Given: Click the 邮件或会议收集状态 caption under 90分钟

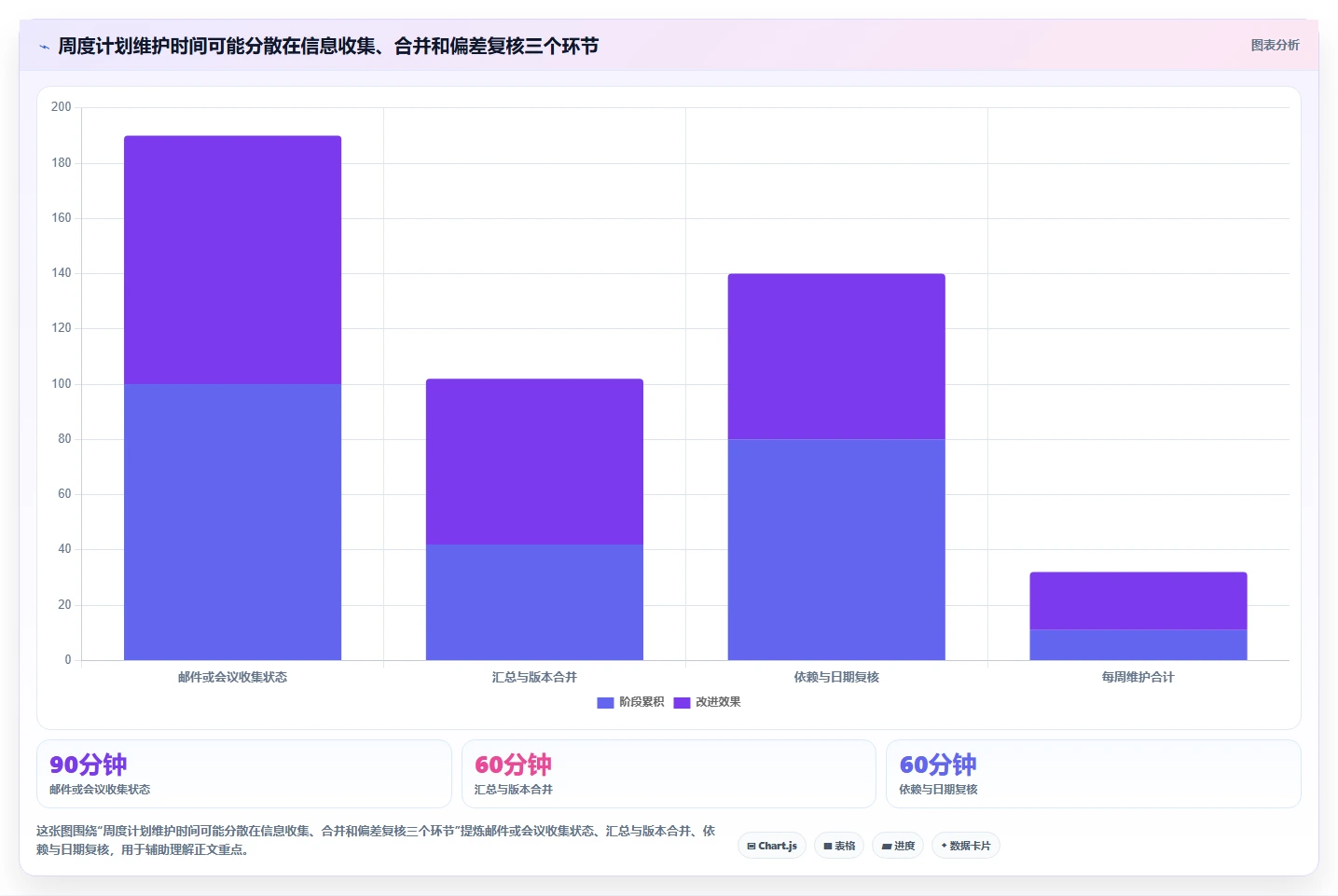Looking at the screenshot, I should tap(100, 790).
